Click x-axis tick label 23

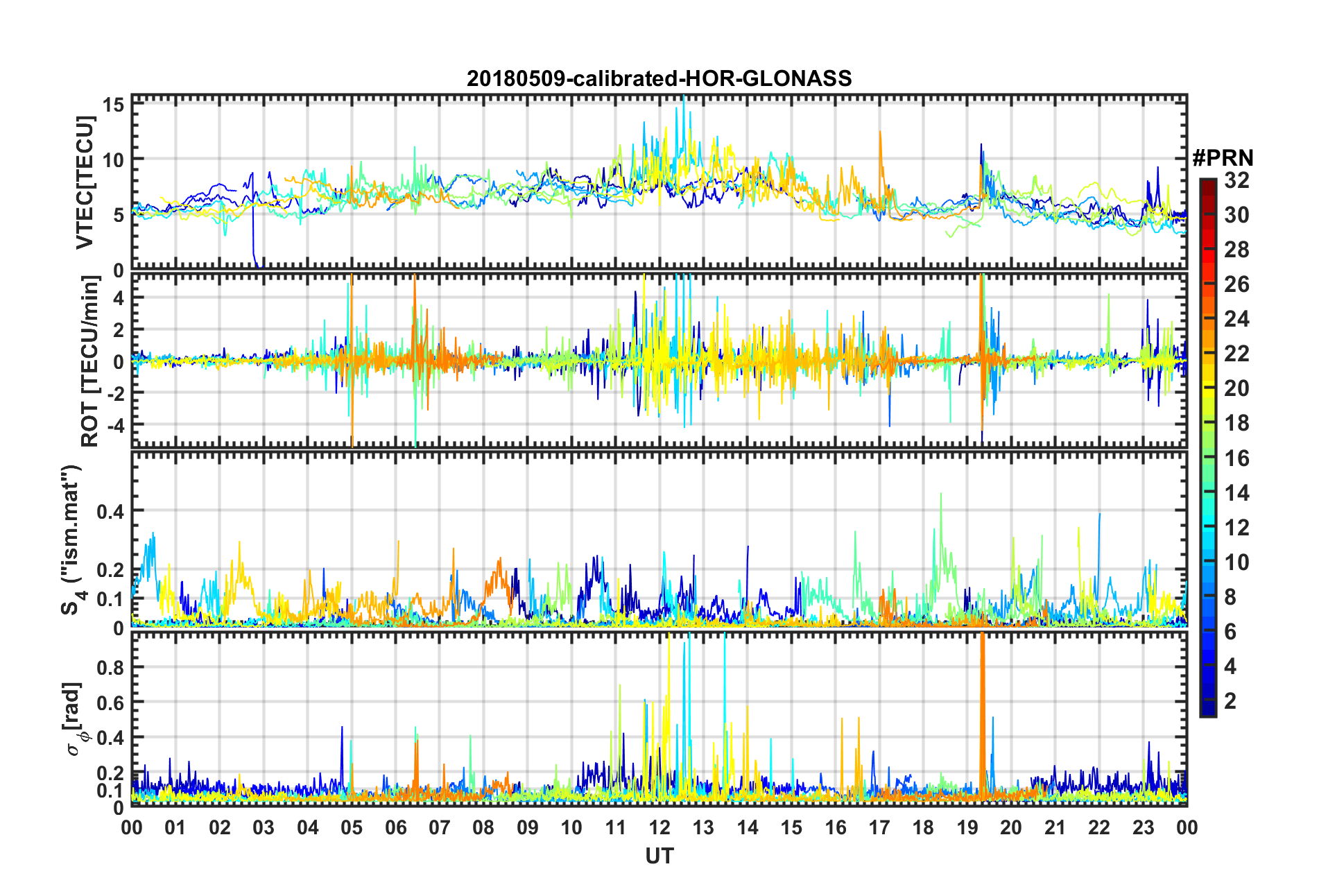1143,827
